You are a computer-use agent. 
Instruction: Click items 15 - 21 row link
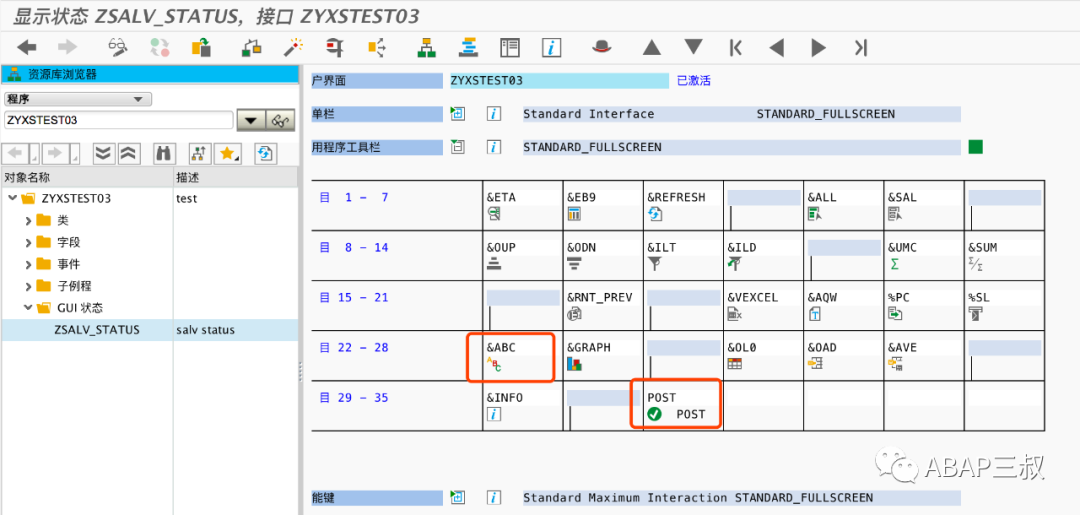pyautogui.click(x=355, y=297)
